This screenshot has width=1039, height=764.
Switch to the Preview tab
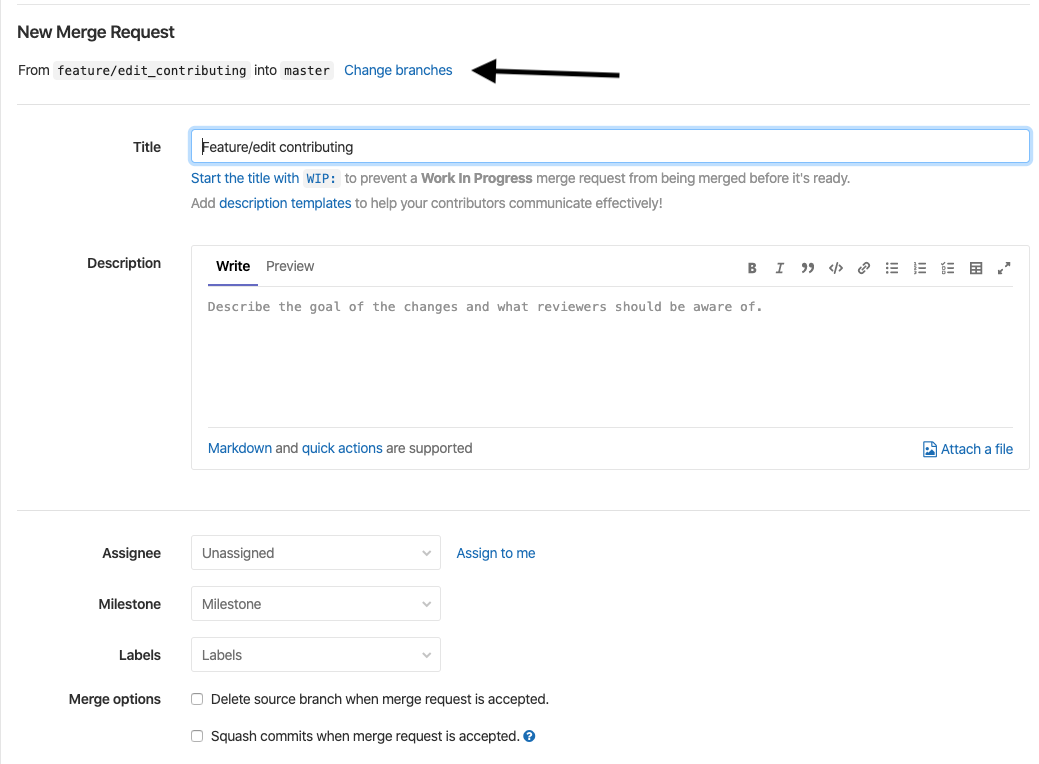(290, 266)
